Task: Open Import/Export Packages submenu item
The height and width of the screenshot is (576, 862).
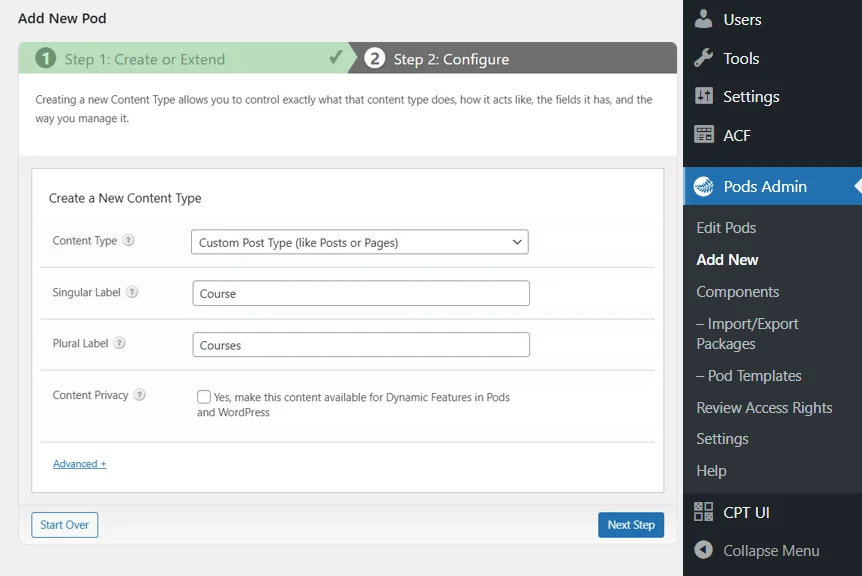Action: tap(747, 334)
